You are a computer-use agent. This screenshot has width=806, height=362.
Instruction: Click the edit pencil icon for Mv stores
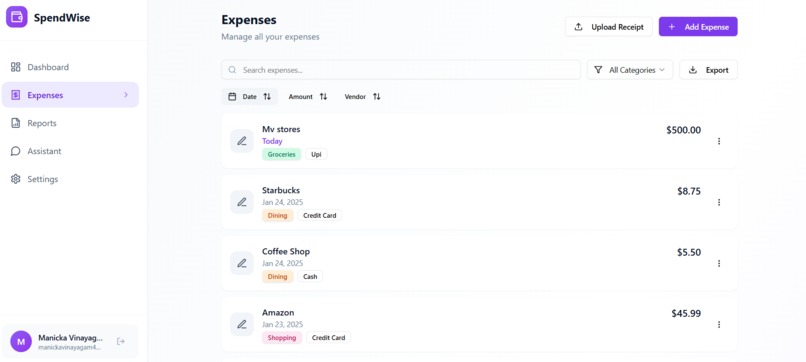242,141
